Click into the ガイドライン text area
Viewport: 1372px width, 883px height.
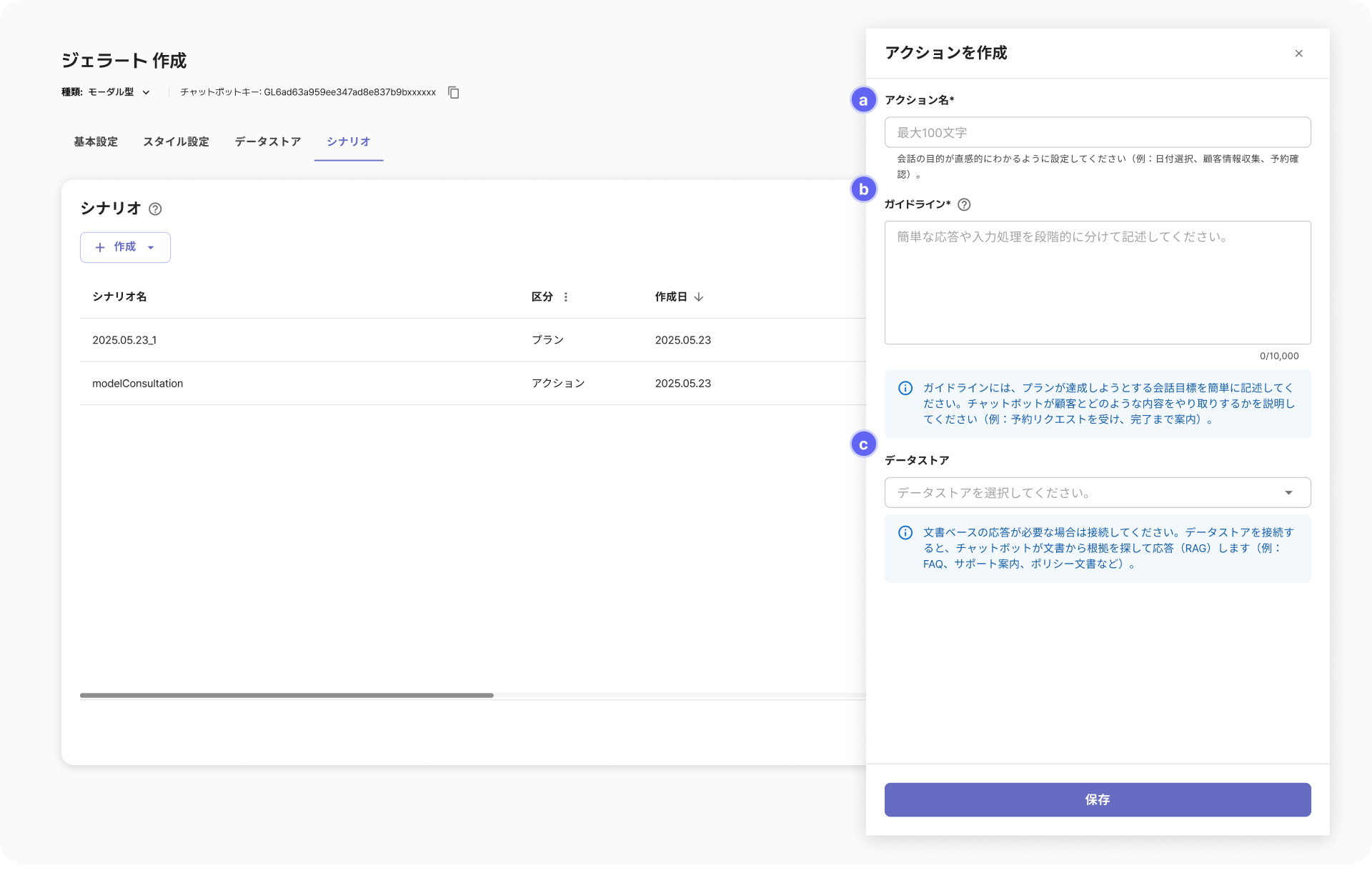1097,282
